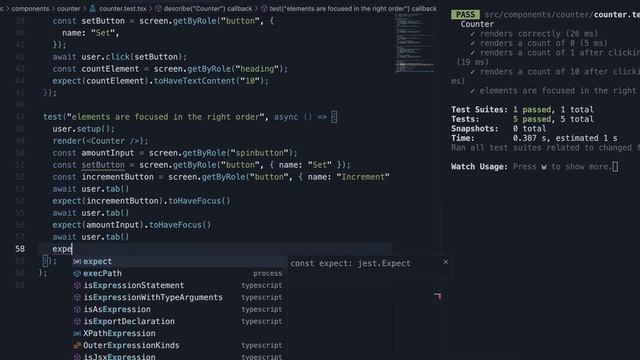The image size is (640, 360).
Task: Open the test callback breadcrumb
Action: pos(353,9)
